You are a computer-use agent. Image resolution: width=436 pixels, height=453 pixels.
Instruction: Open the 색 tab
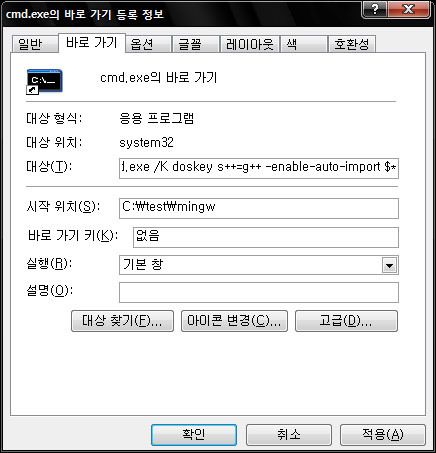point(304,44)
